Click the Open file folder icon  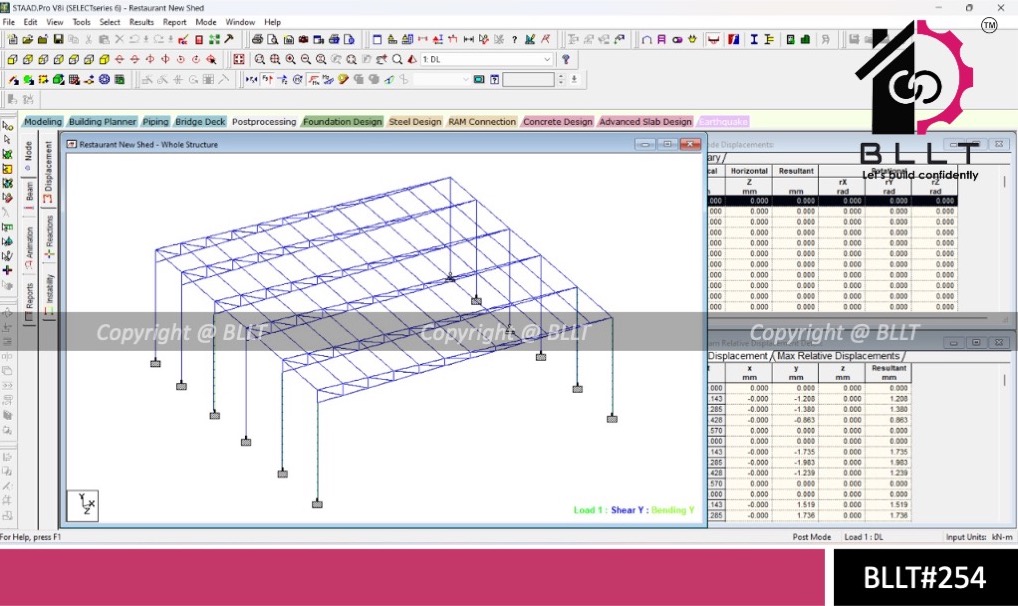(x=27, y=40)
